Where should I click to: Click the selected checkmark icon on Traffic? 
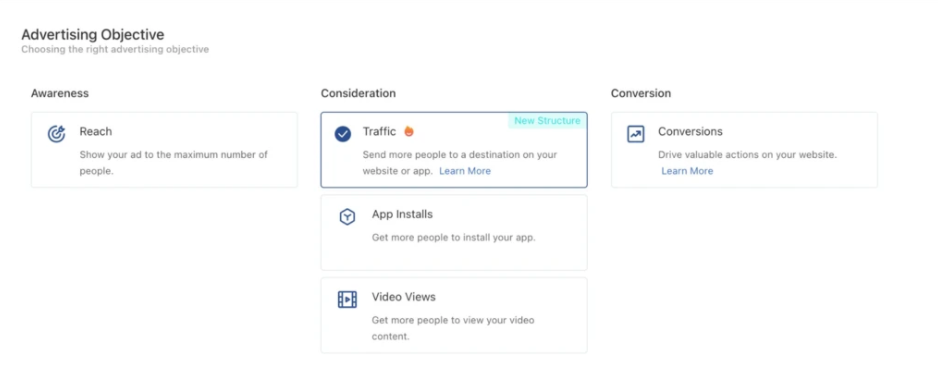343,134
